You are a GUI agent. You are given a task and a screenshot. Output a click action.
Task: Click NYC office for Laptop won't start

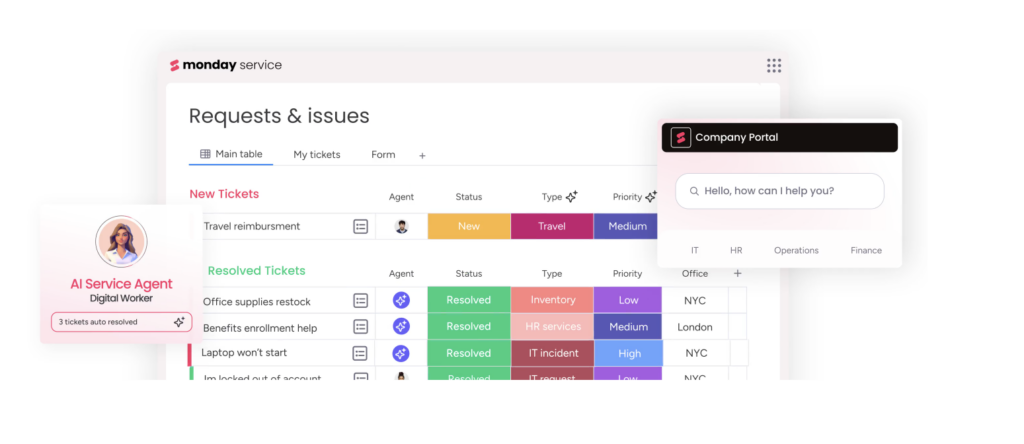tap(696, 353)
